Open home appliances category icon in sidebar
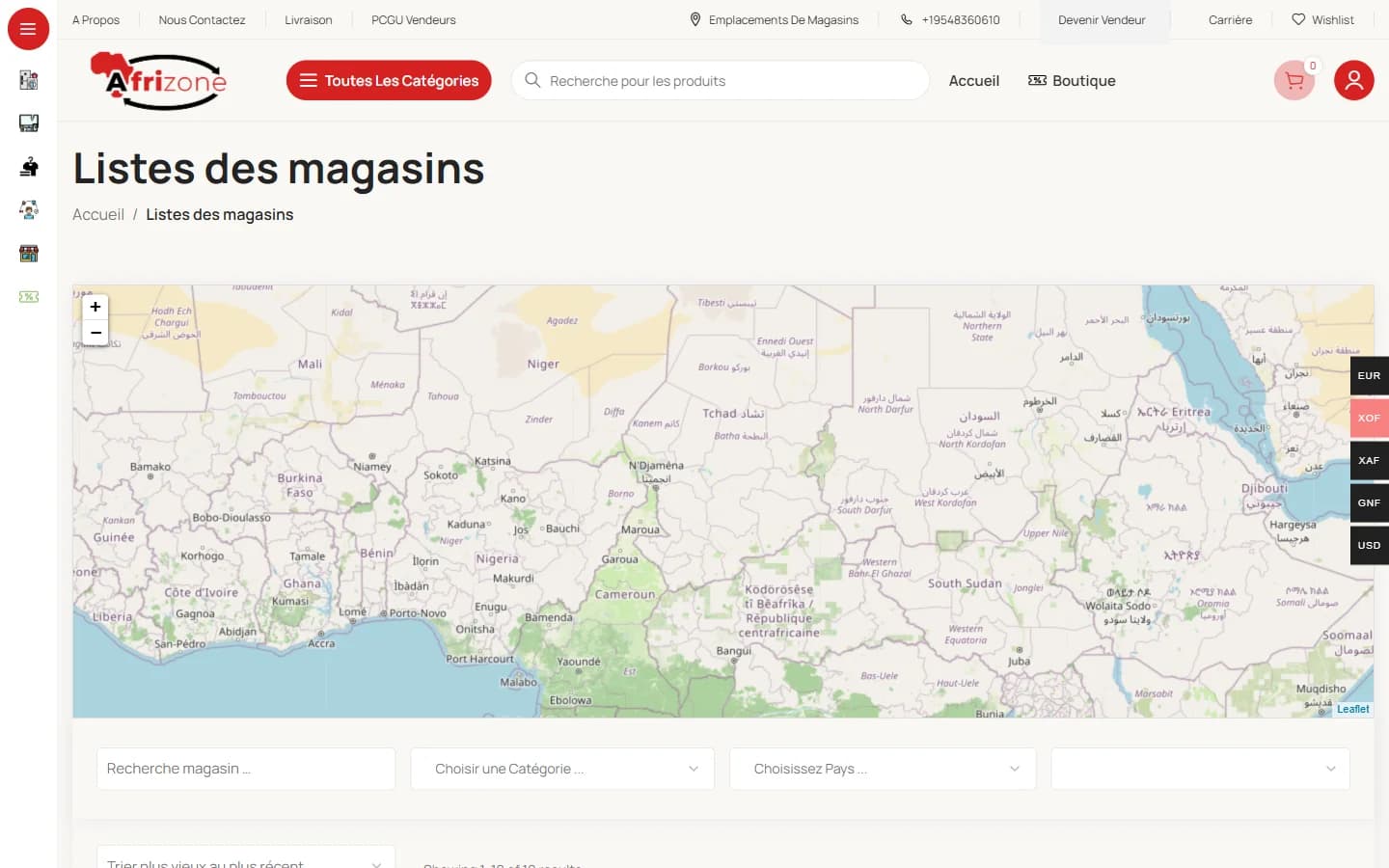Image resolution: width=1389 pixels, height=868 pixels. (29, 80)
